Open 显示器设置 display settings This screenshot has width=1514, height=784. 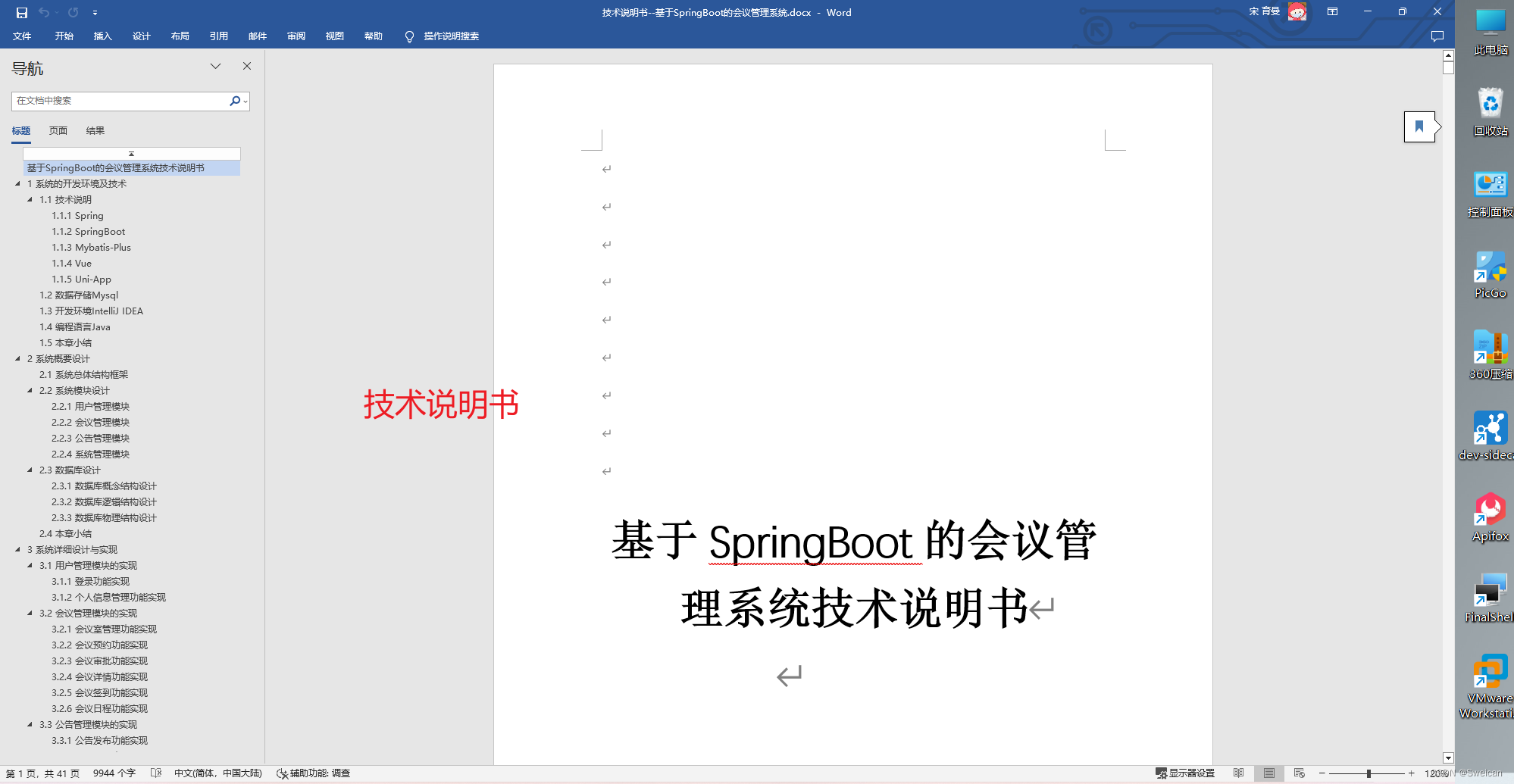pos(1185,773)
